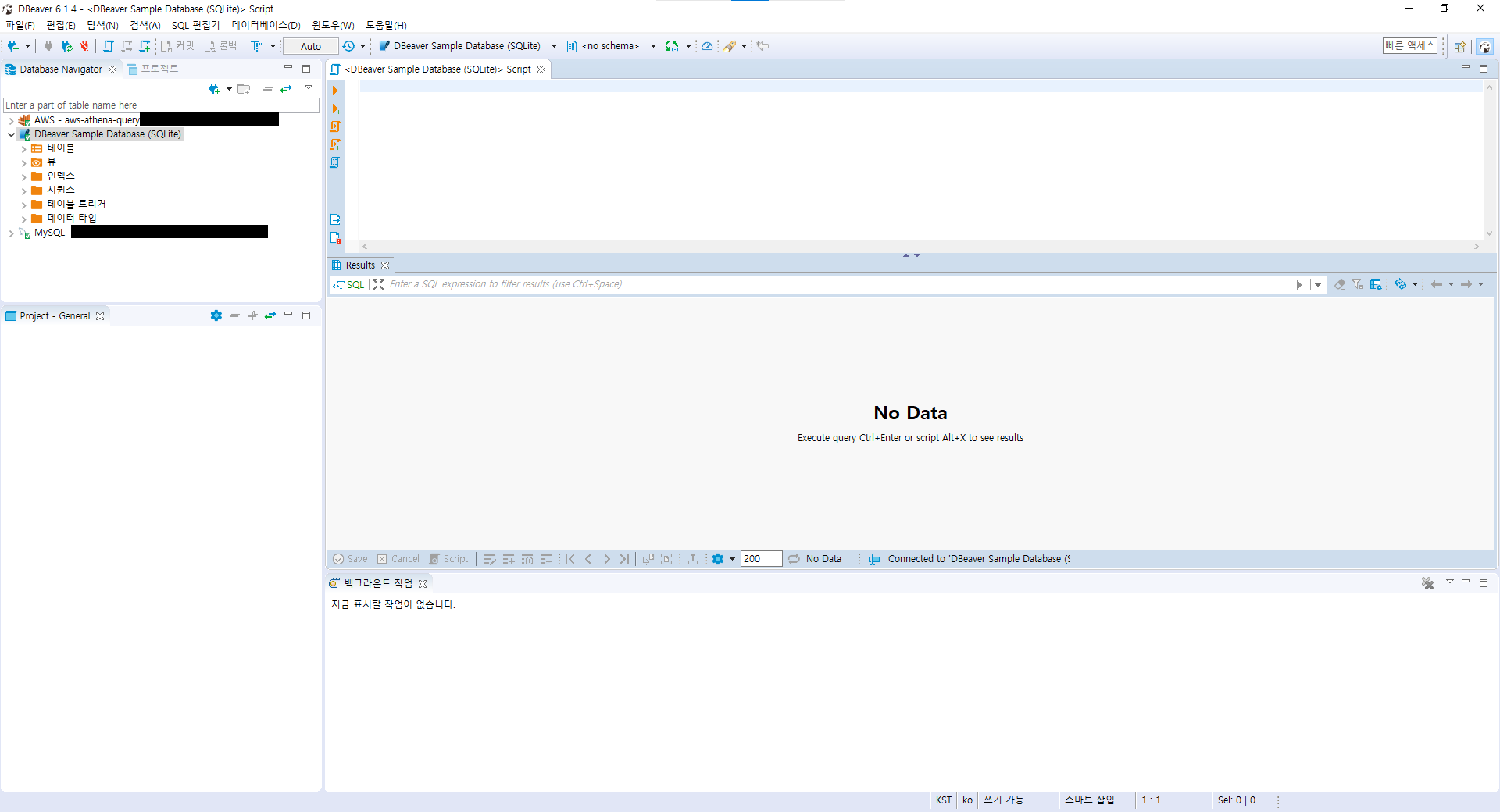Click the 빠른 액세스 quick access button
The width and height of the screenshot is (1500, 812).
(1409, 46)
